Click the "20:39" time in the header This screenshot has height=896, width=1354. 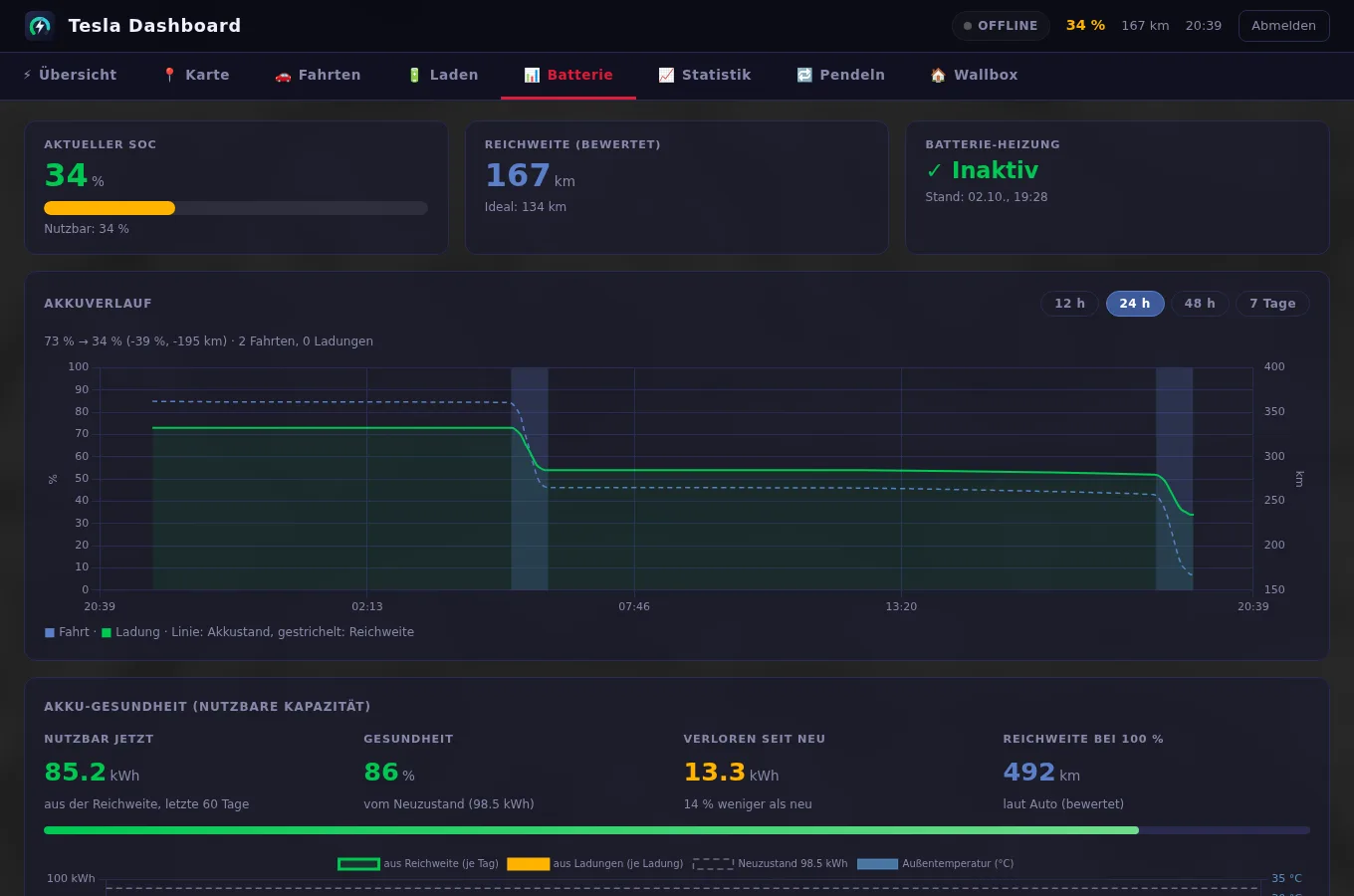pos(1203,26)
